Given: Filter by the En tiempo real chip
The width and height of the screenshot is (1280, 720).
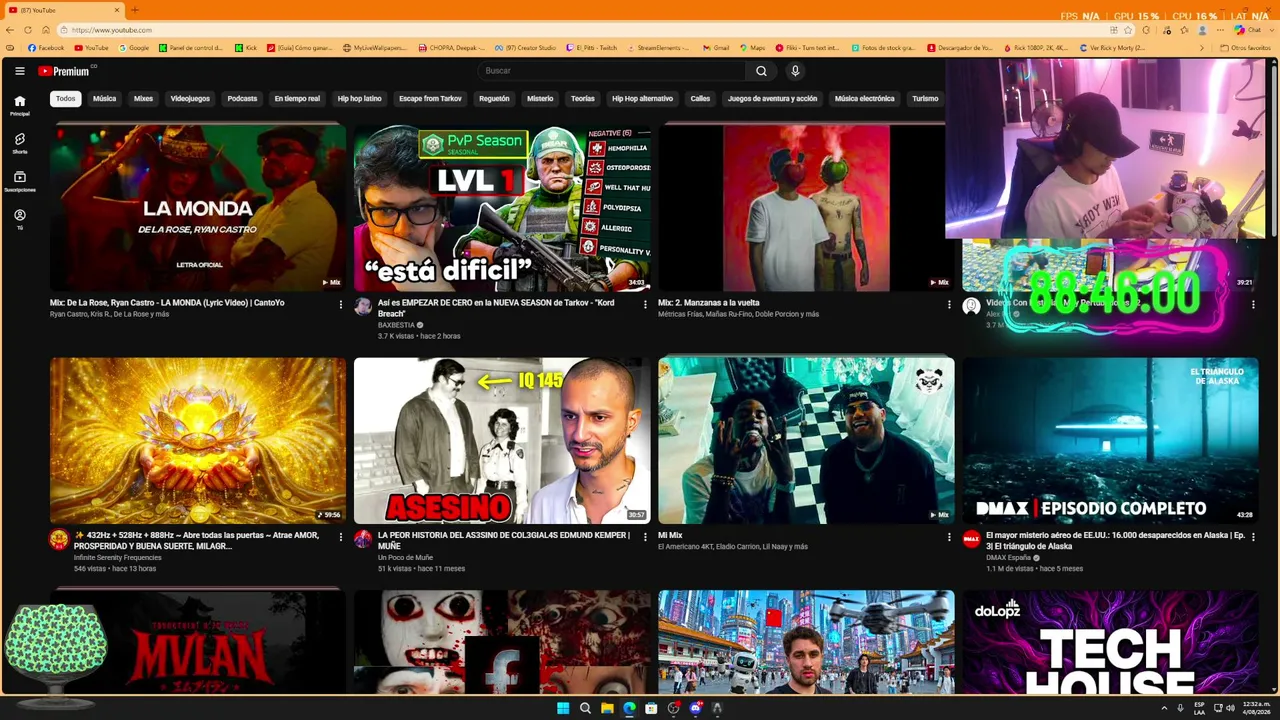Looking at the screenshot, I should [x=297, y=99].
